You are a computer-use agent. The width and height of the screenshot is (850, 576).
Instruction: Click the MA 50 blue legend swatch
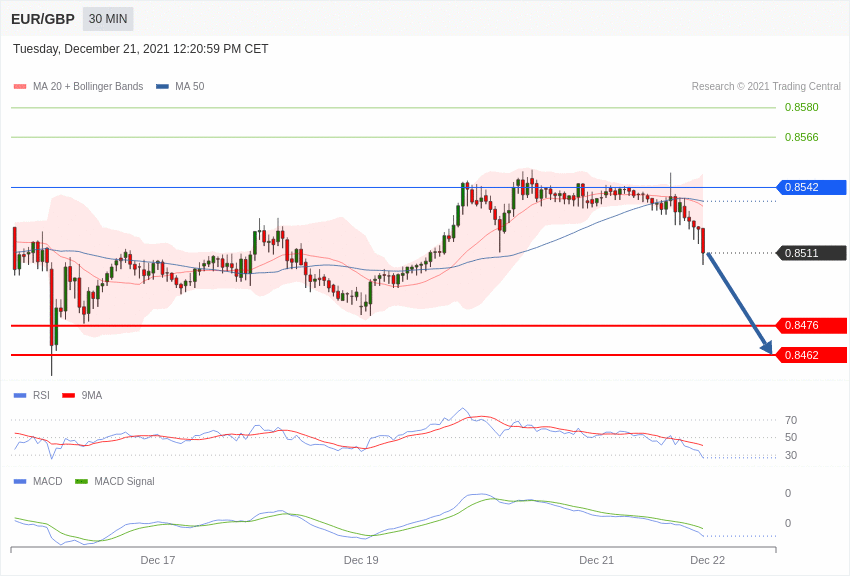pos(162,87)
